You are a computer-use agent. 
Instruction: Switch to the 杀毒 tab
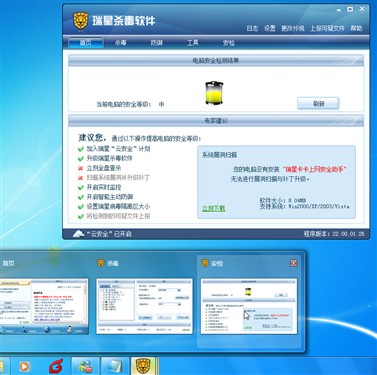[x=121, y=43]
